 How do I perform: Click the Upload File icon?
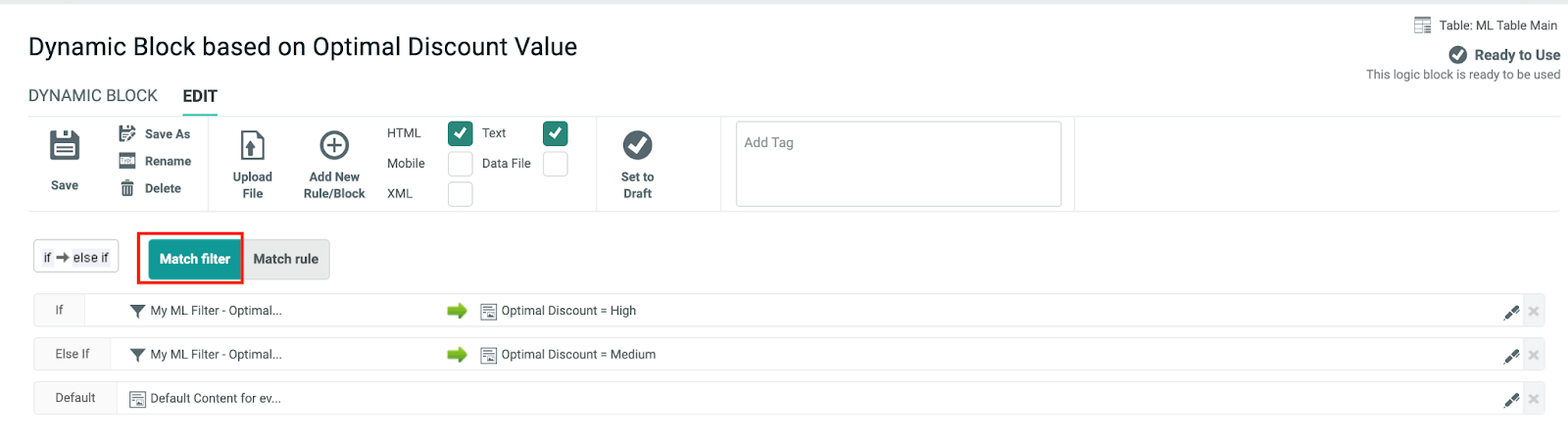coord(252,146)
